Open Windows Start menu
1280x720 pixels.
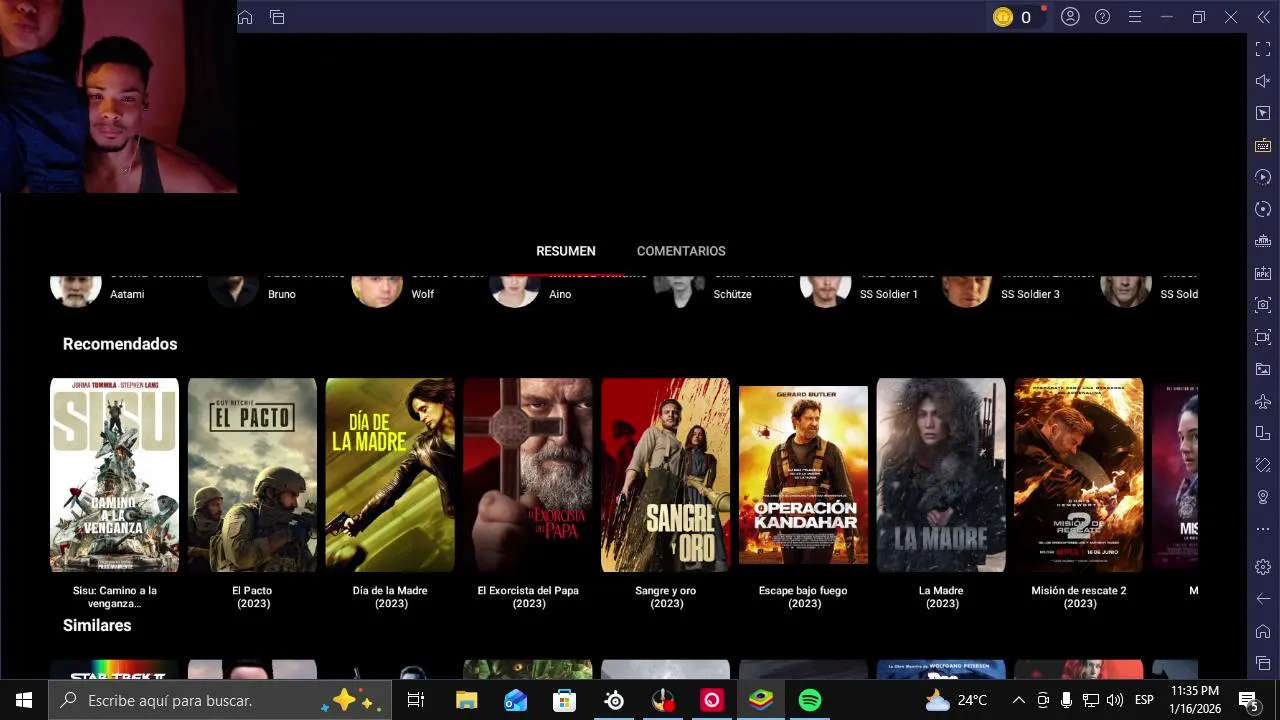(x=24, y=700)
